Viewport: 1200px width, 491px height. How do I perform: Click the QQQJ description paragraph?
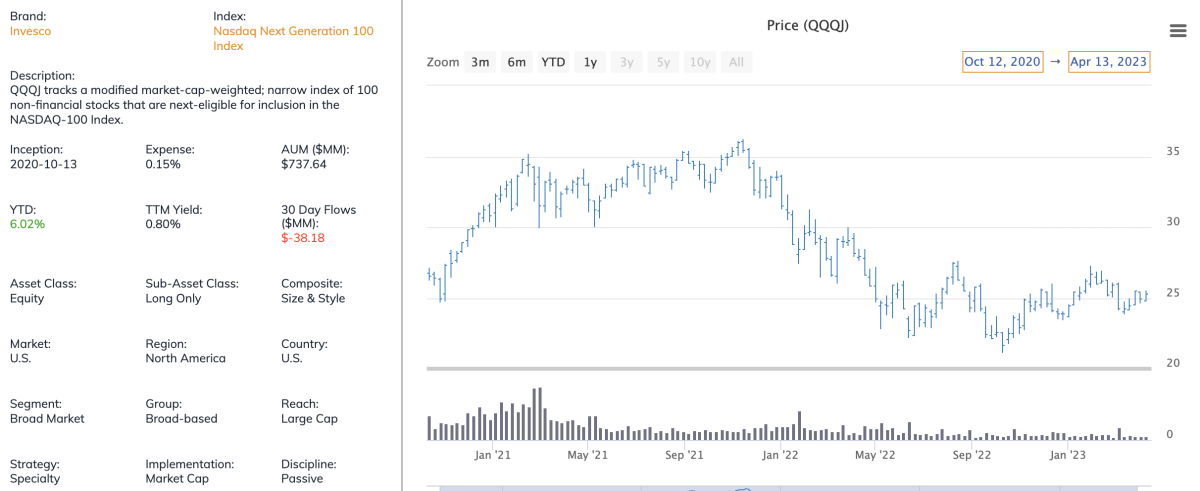194,105
